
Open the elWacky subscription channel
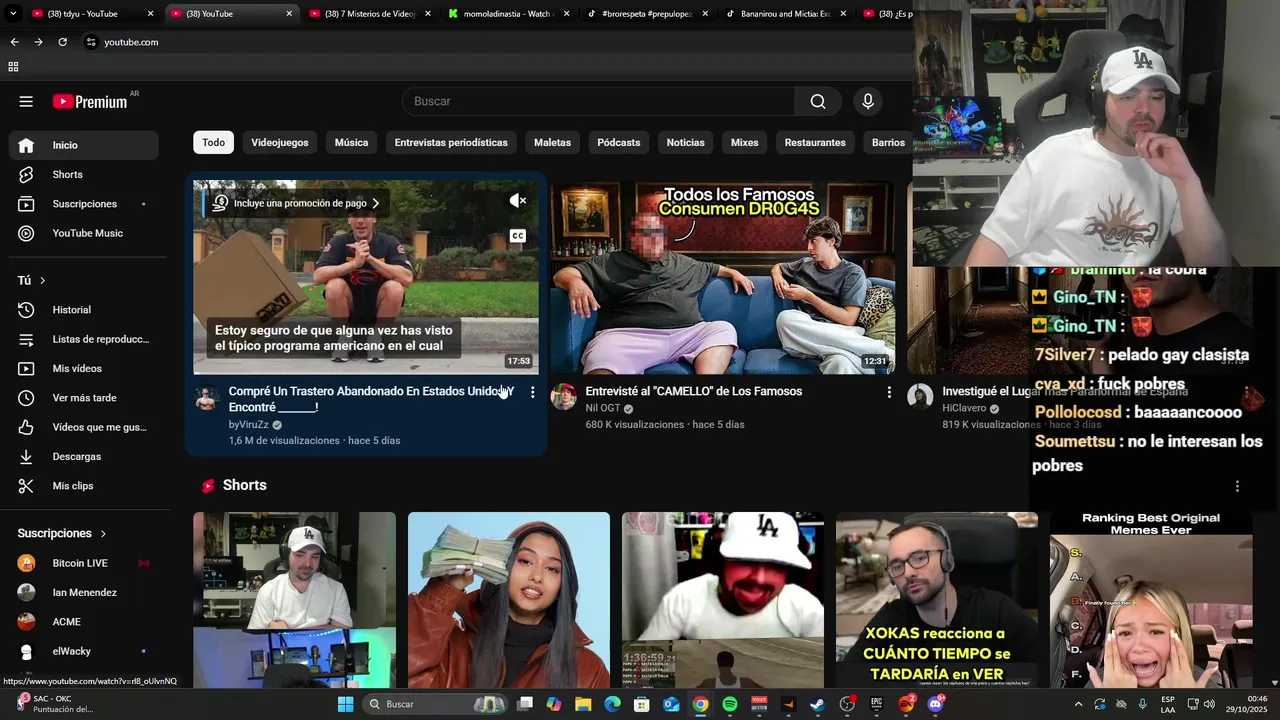click(84, 651)
